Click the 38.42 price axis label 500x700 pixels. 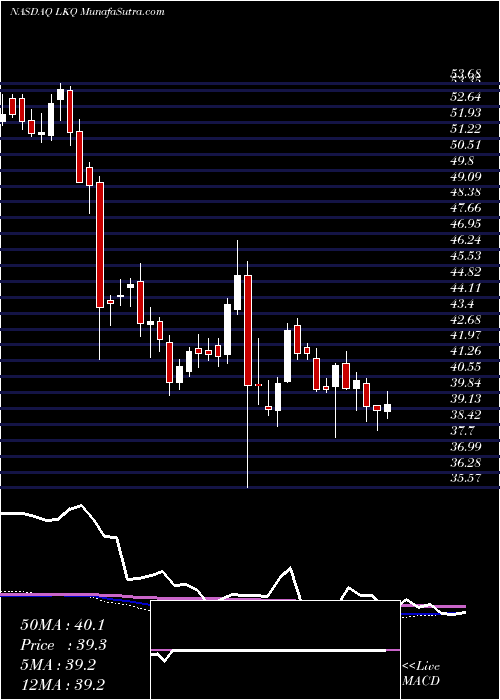466,415
